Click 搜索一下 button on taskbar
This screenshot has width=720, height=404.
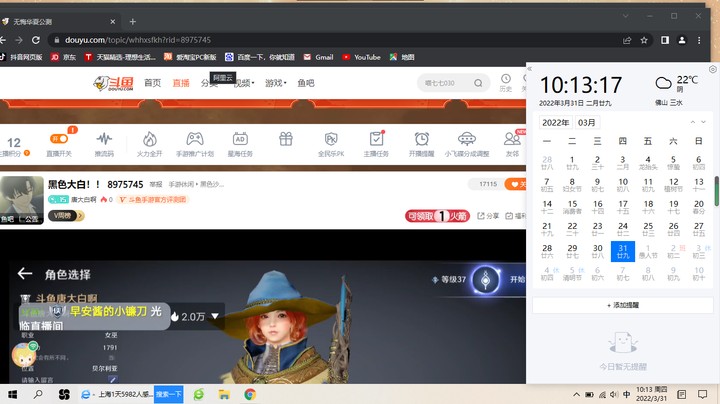pyautogui.click(x=169, y=394)
